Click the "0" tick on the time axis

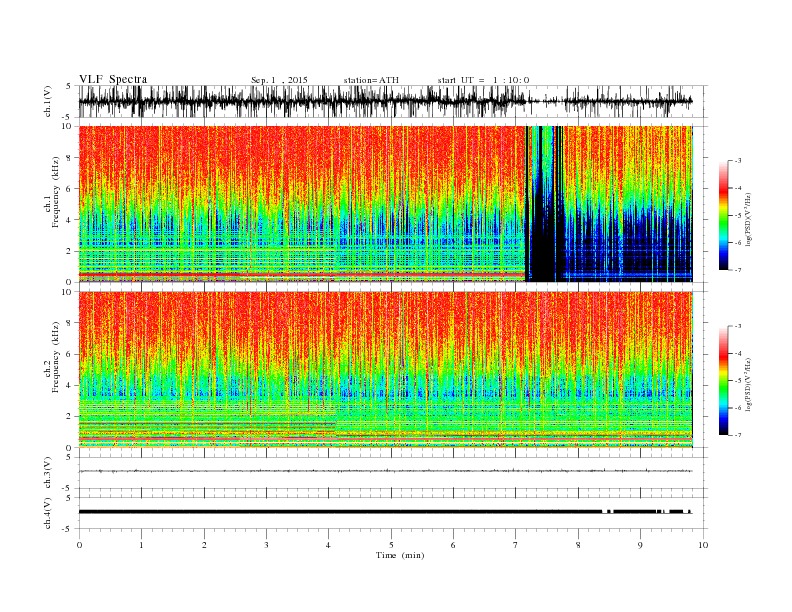click(x=79, y=545)
